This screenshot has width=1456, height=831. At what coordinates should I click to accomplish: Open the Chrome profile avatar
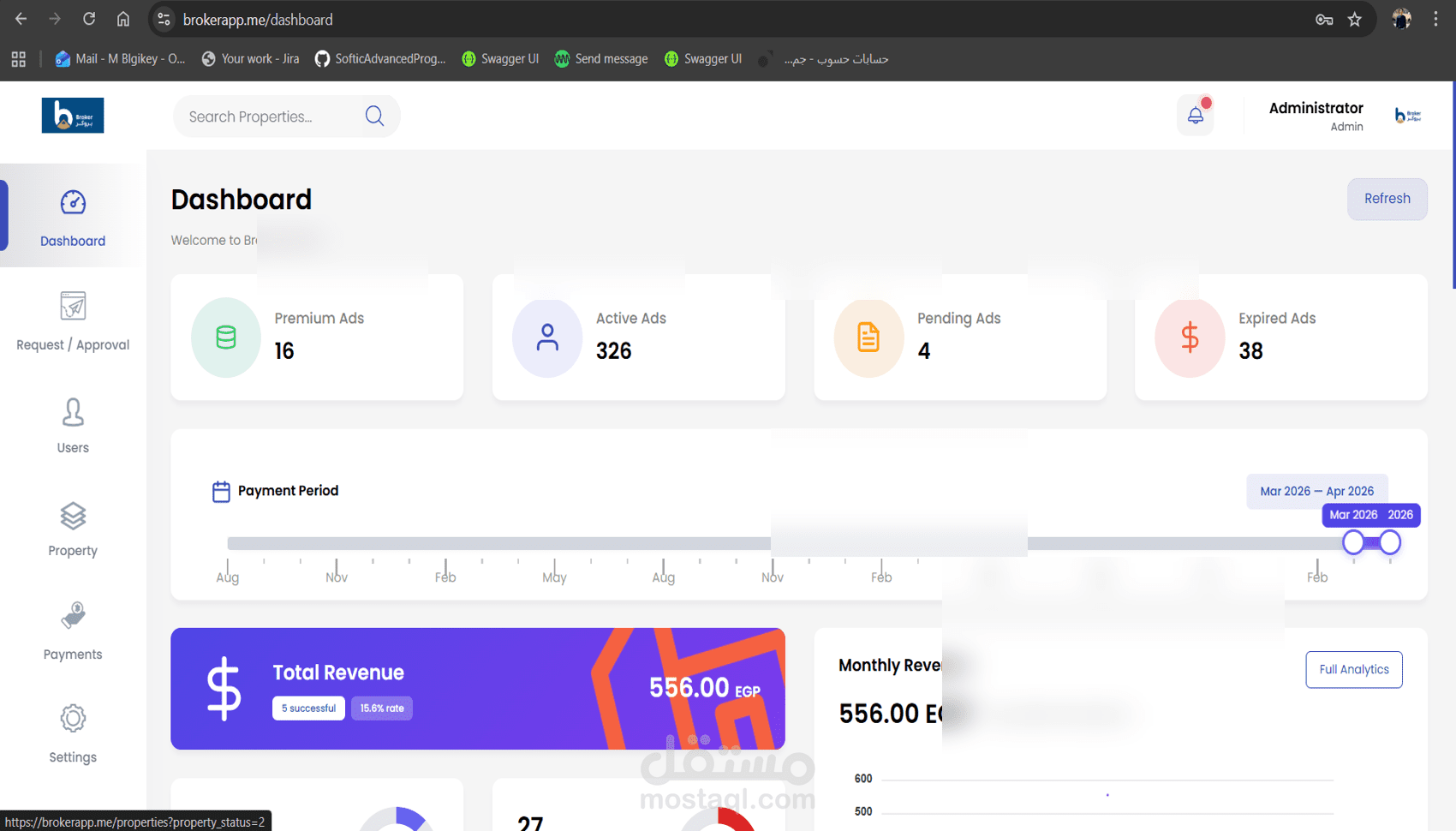[x=1401, y=19]
